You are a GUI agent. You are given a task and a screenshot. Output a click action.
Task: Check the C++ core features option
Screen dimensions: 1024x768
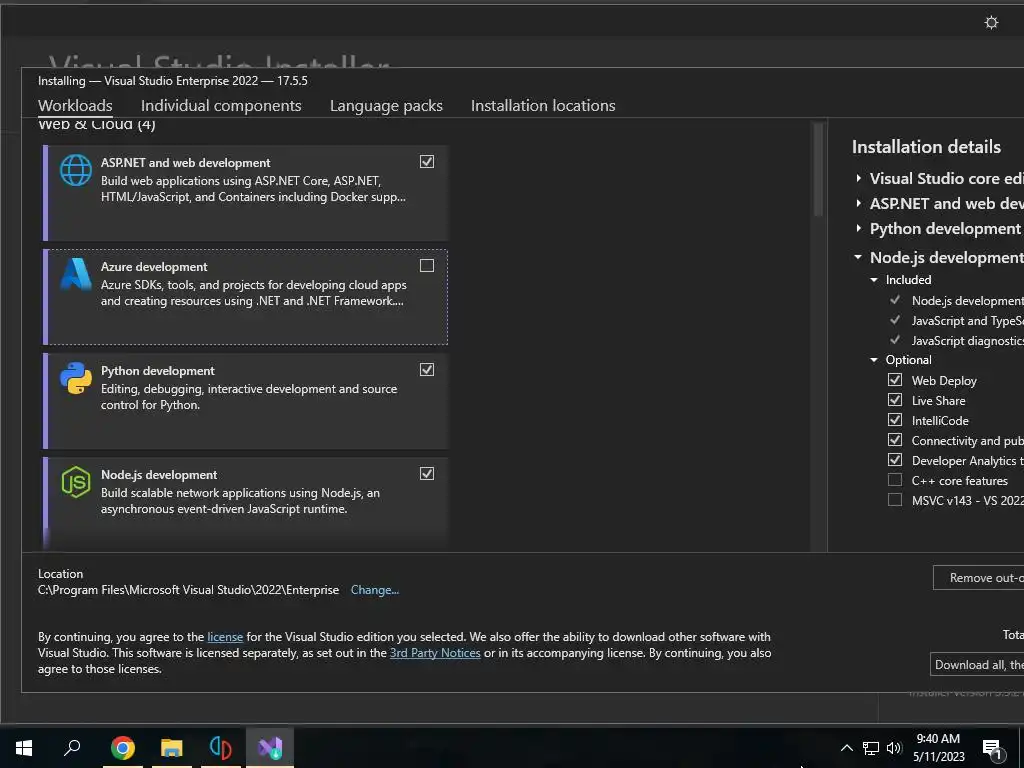(895, 480)
